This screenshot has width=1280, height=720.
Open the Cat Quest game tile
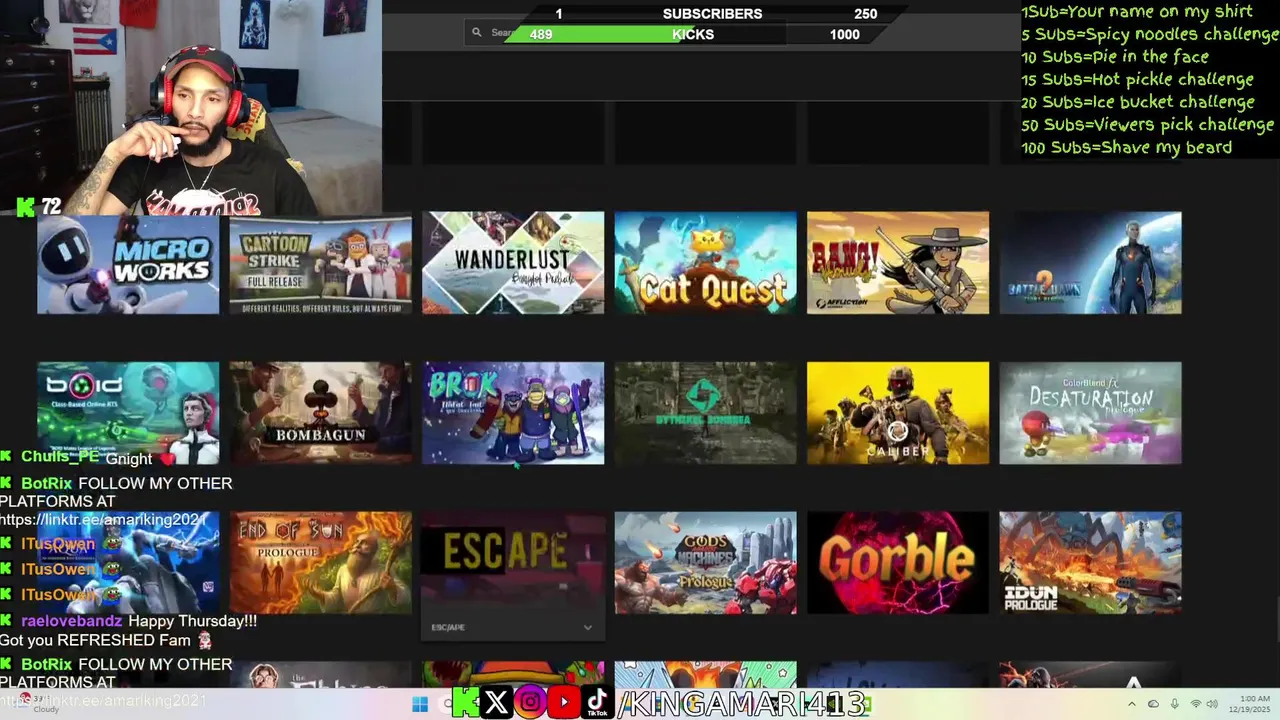pyautogui.click(x=705, y=263)
